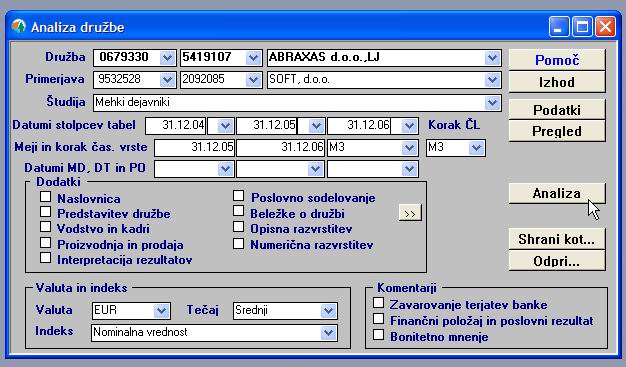Image resolution: width=626 pixels, height=367 pixels.
Task: Expand M3 dropdown in Meji in korak row
Action: click(x=409, y=148)
